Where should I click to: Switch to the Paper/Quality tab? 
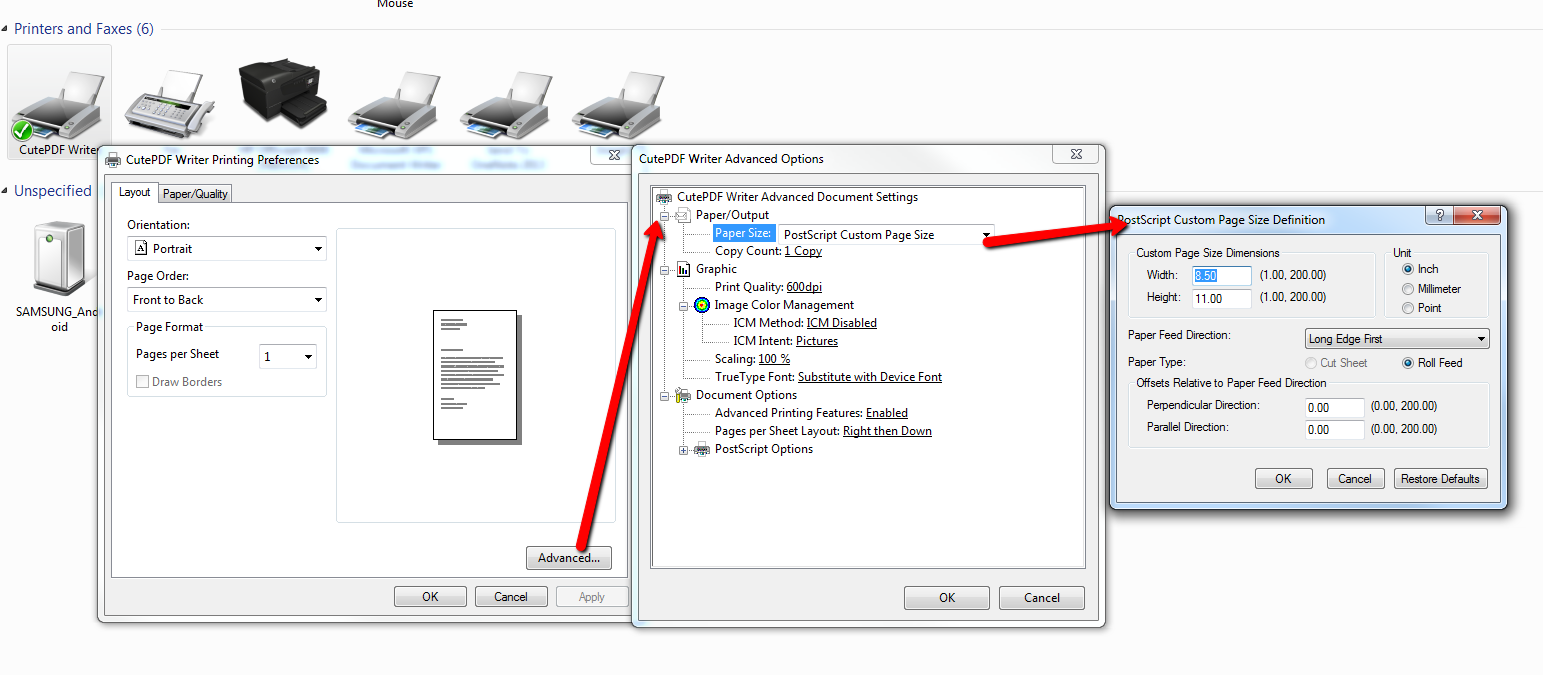tap(196, 194)
